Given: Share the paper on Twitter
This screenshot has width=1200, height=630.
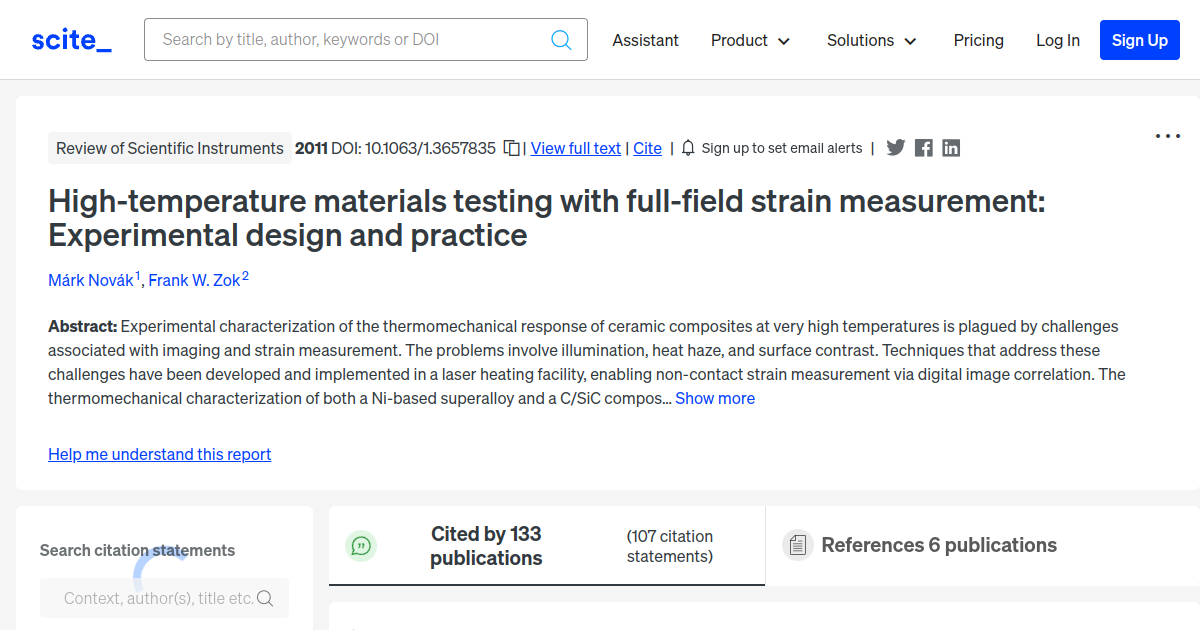Looking at the screenshot, I should pyautogui.click(x=896, y=148).
